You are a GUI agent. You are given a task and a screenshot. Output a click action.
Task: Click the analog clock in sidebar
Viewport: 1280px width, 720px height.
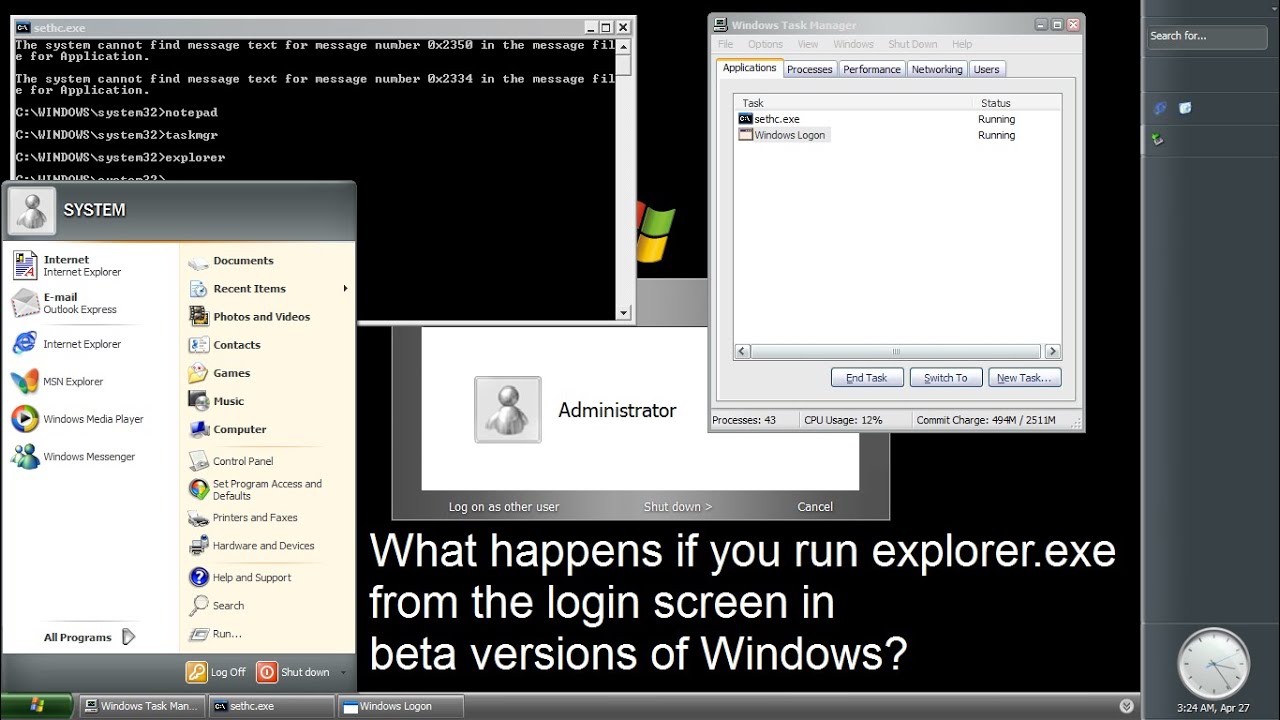click(1213, 663)
